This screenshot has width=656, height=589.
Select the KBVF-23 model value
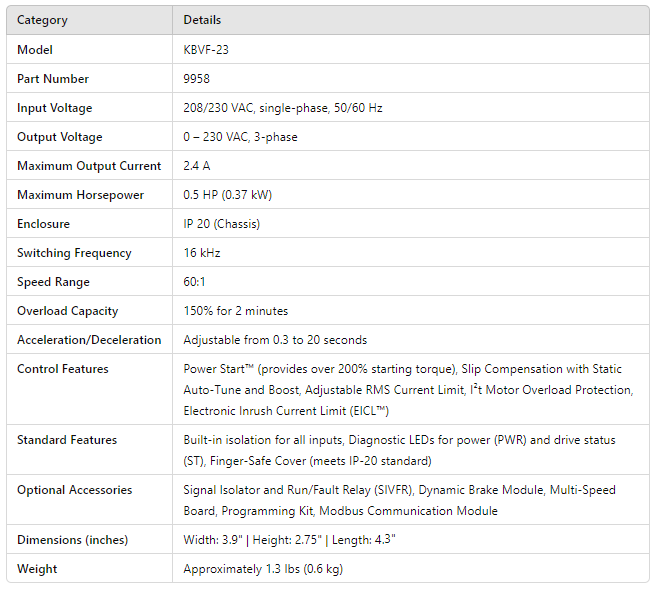click(208, 49)
